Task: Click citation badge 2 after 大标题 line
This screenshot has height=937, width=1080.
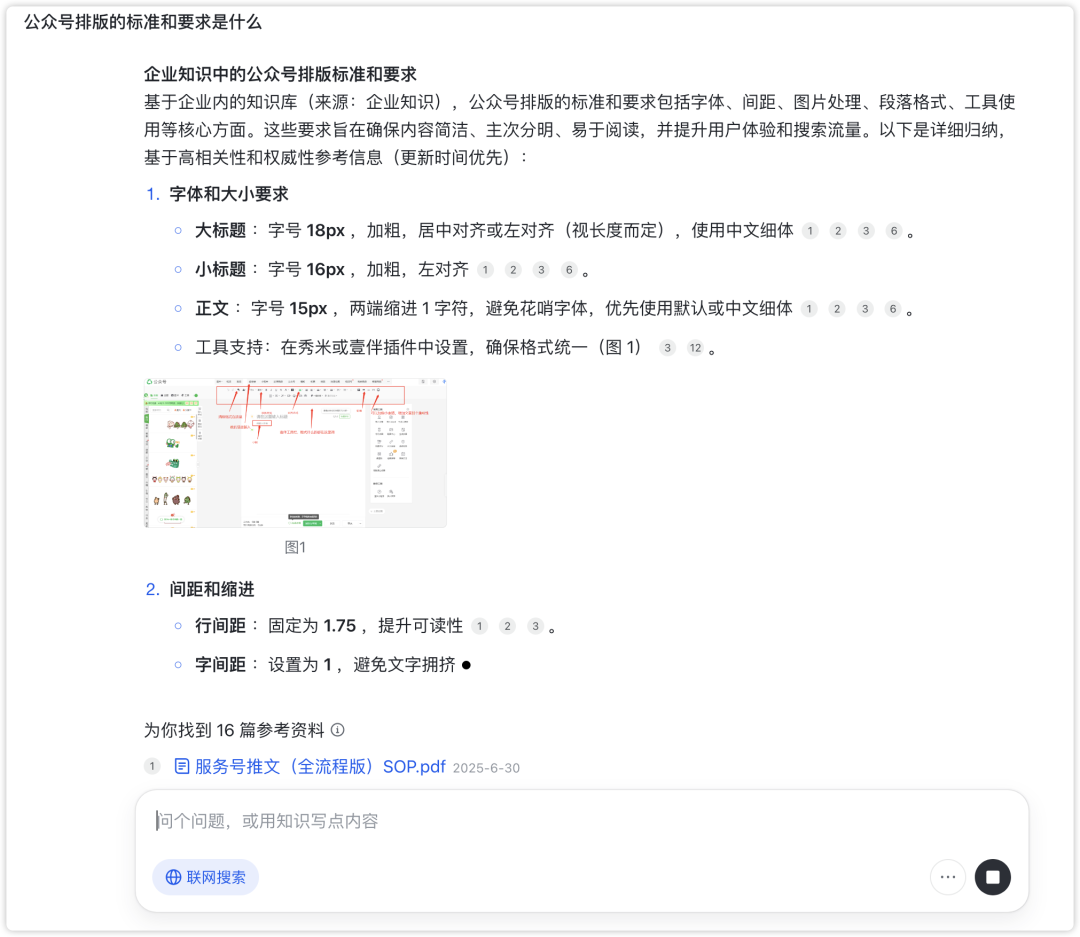Action: (837, 230)
